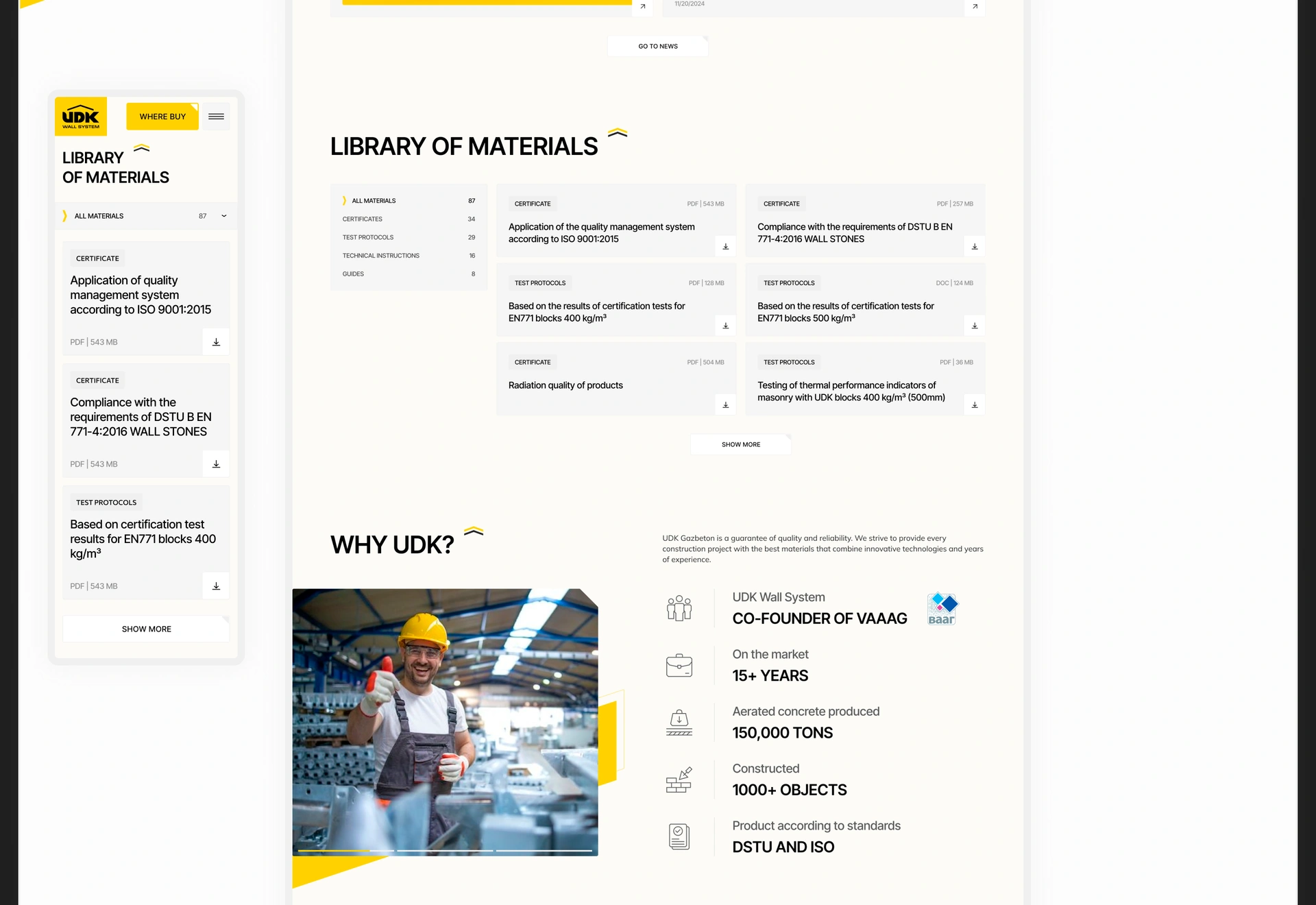Click Go To News button

pos(657,47)
